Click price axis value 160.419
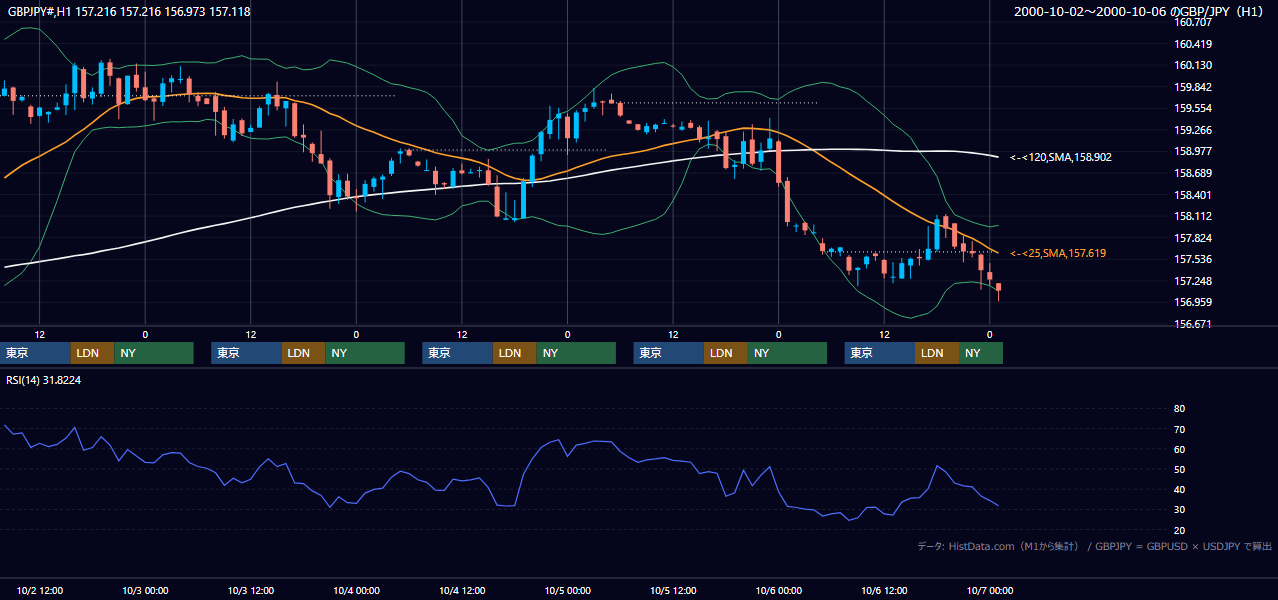This screenshot has height=600, width=1278. [x=1193, y=44]
